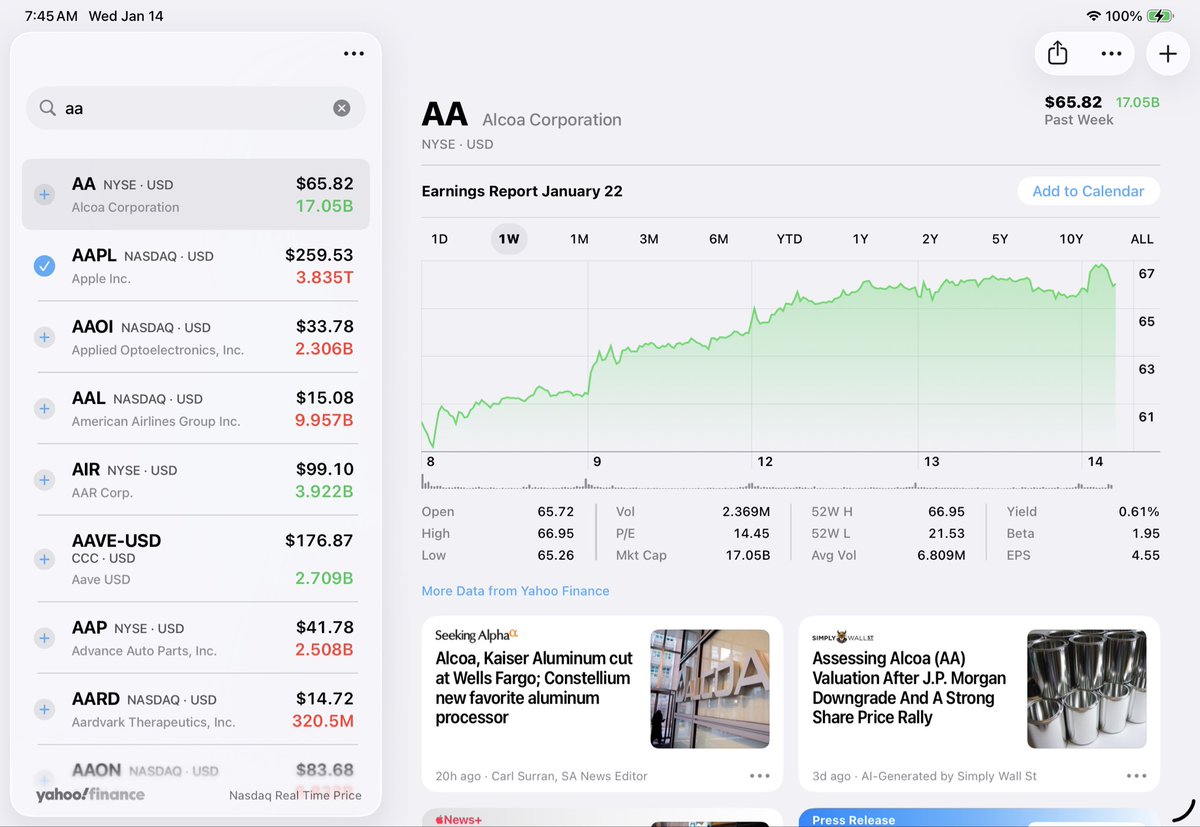1200x827 pixels.
Task: Open aluminum cans thumbnail in Simply Wall St story
Action: [1087, 689]
